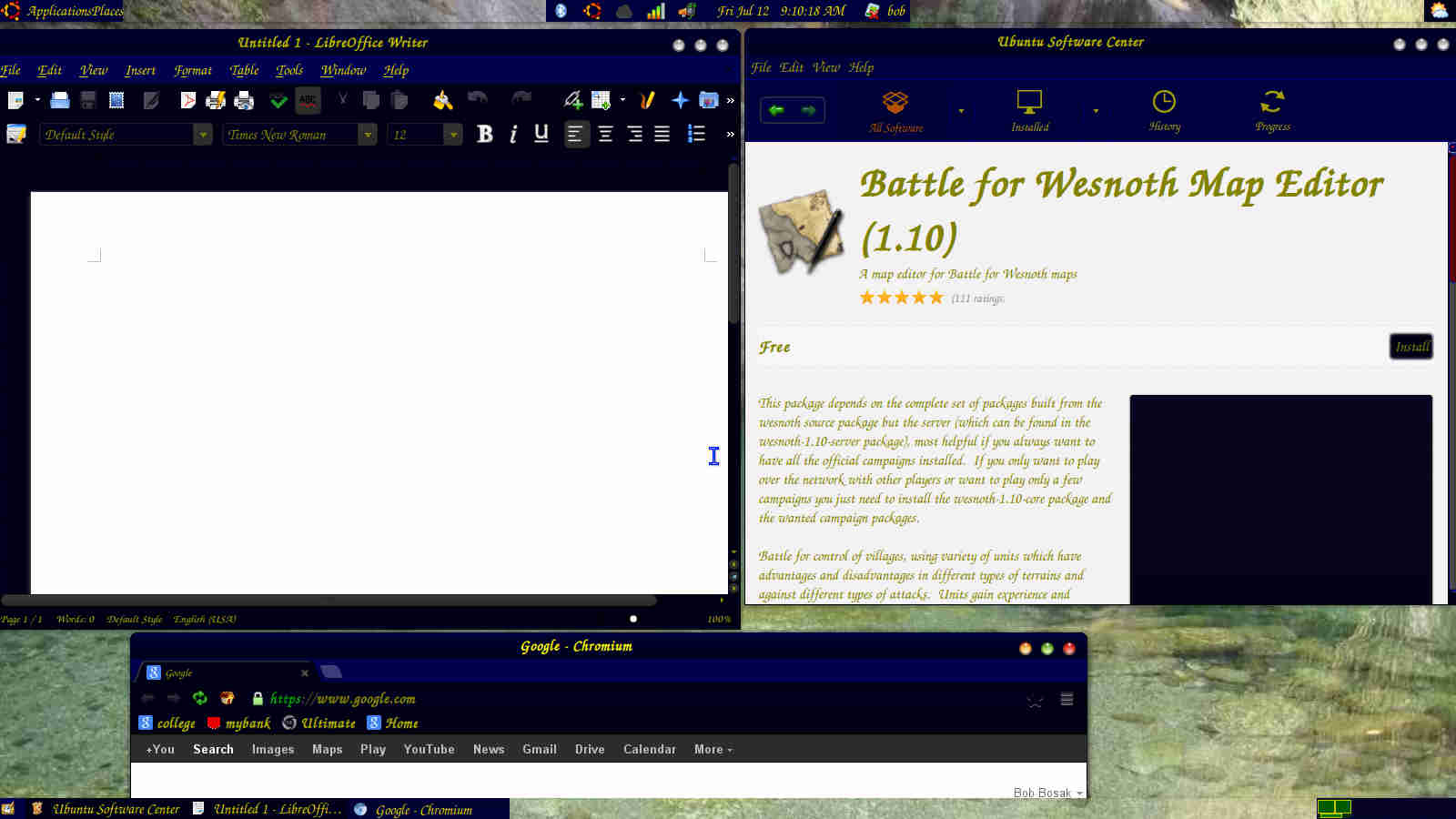Open the Bob Bosak account dropdown

(1047, 793)
